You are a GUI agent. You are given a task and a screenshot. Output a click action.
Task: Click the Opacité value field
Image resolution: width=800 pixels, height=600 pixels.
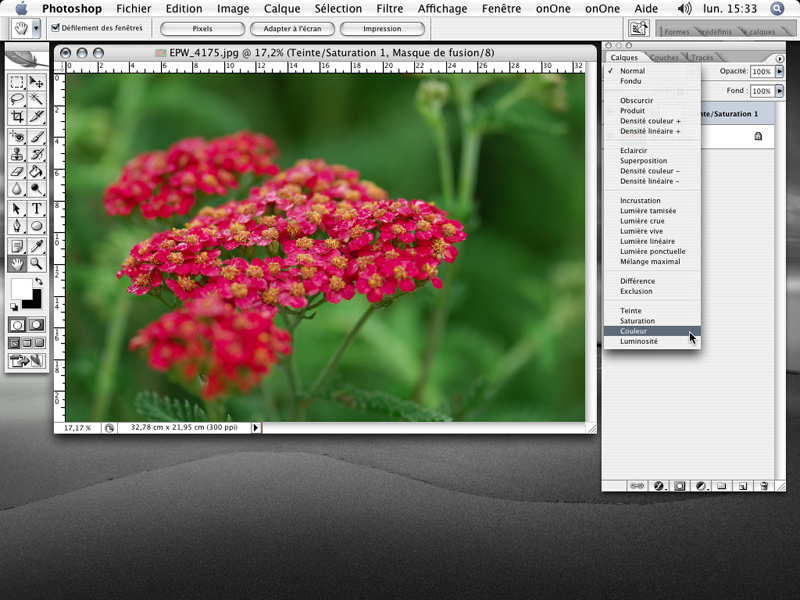[x=762, y=71]
